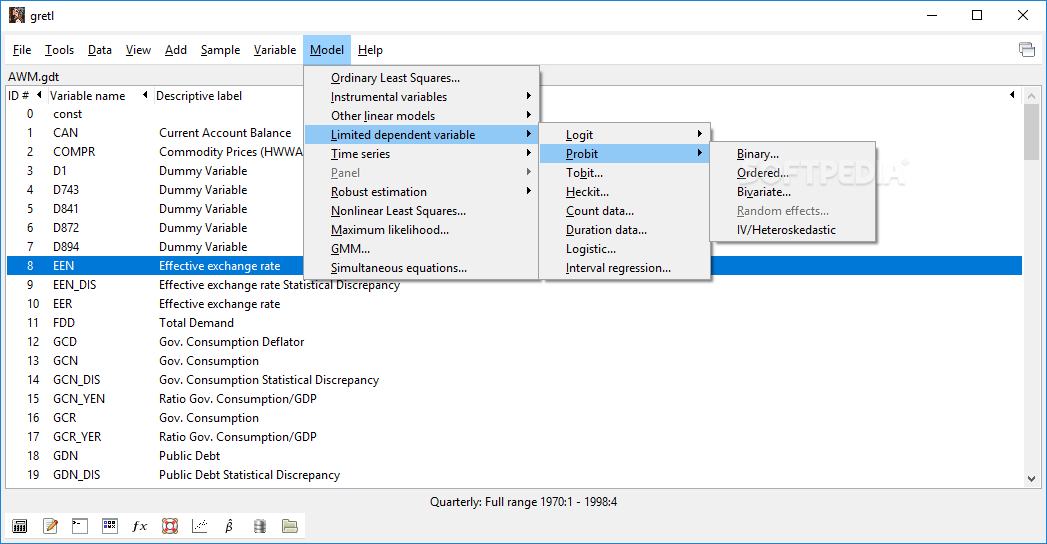Image resolution: width=1047 pixels, height=544 pixels.
Task: Expand Instrumental variables submenu arrow
Action: (x=529, y=96)
